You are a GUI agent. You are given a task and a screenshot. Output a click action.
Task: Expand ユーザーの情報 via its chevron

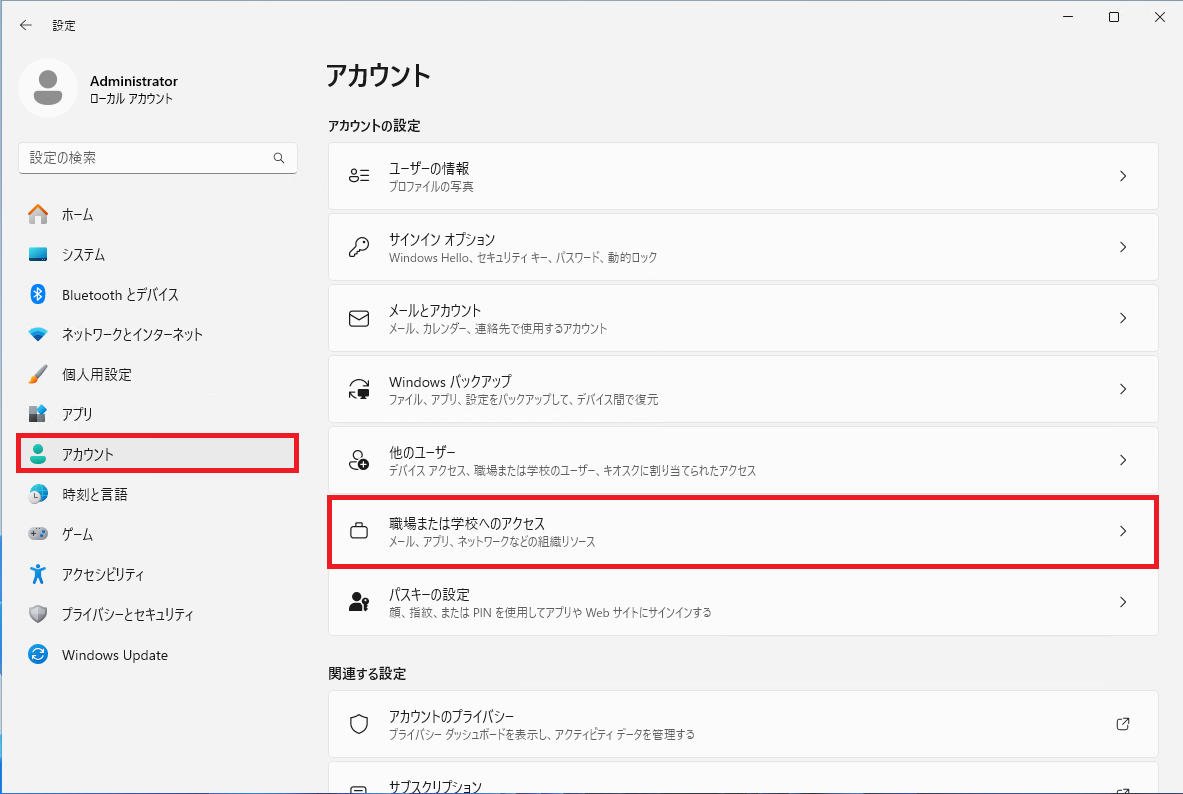point(1123,176)
